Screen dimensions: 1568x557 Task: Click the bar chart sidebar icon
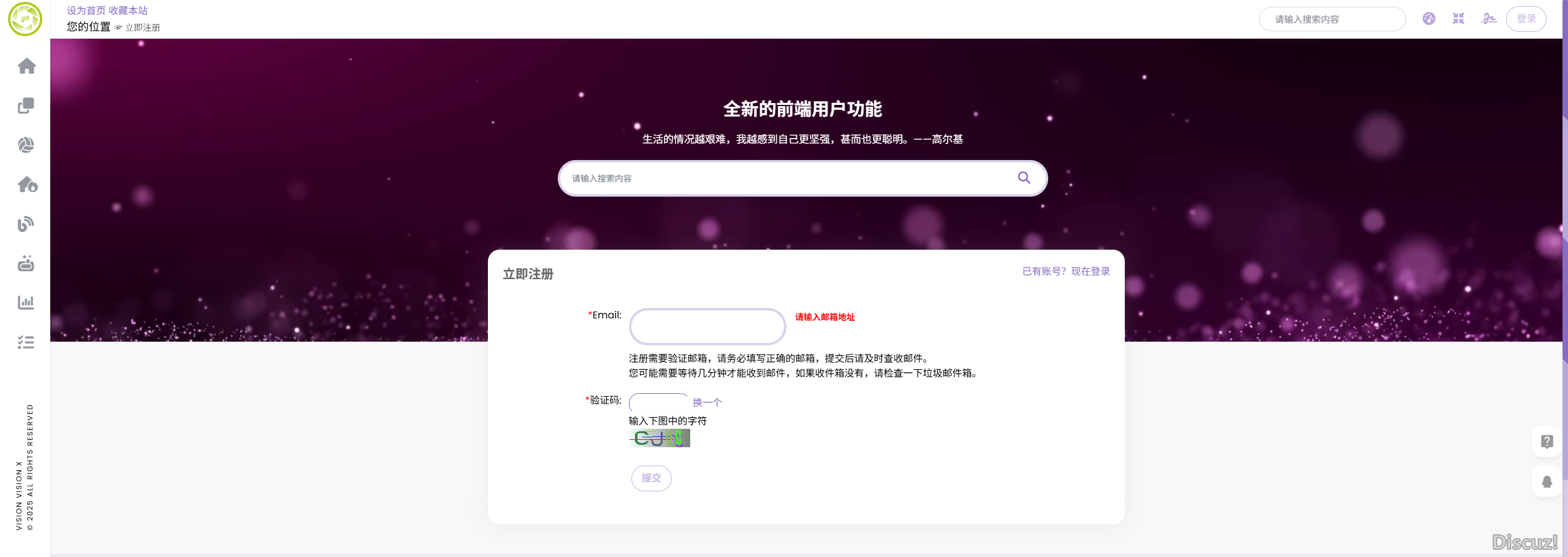click(x=26, y=302)
